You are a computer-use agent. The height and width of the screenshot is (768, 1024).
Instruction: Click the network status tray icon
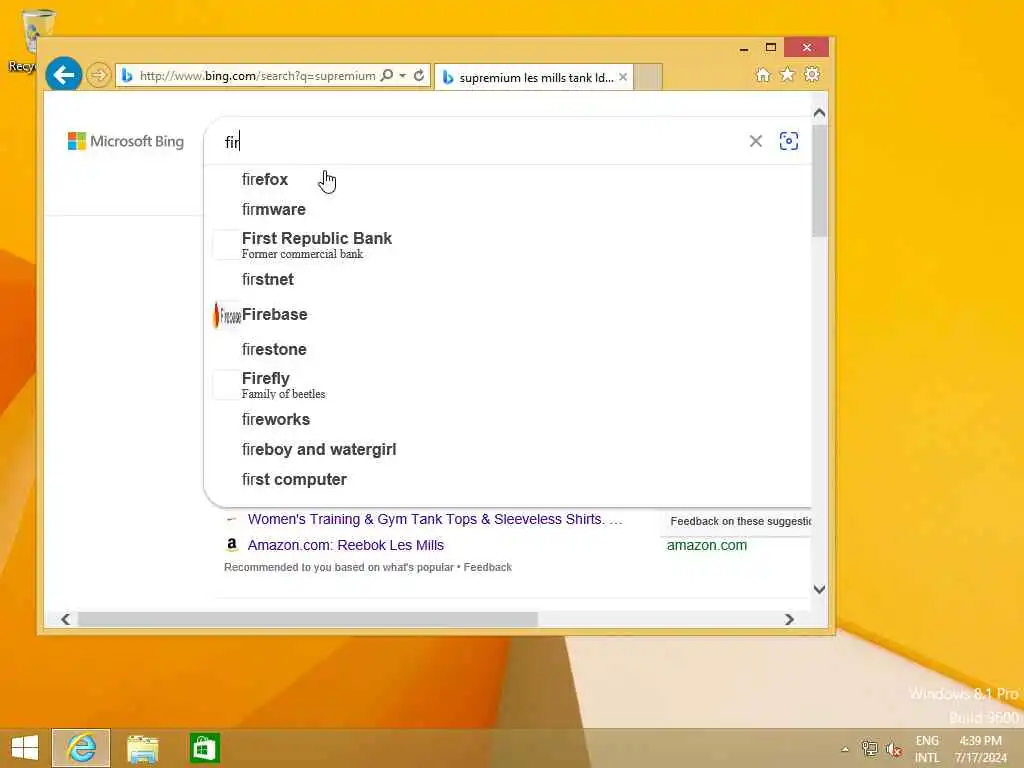869,748
